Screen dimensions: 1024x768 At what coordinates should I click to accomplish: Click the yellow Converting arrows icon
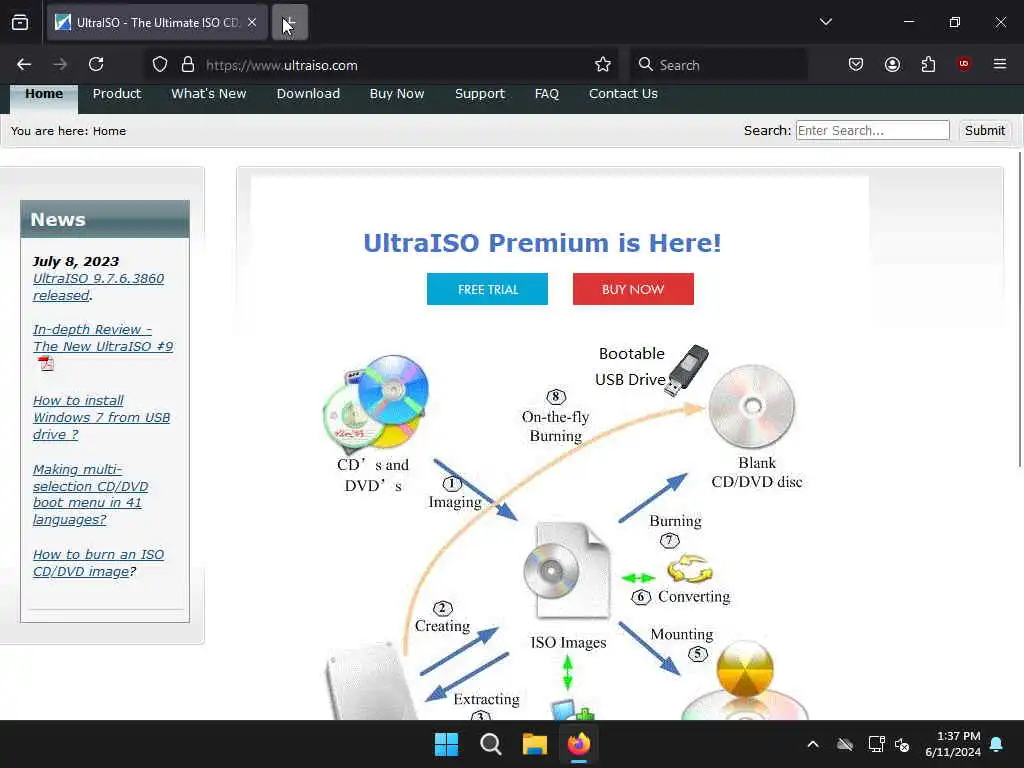click(690, 569)
